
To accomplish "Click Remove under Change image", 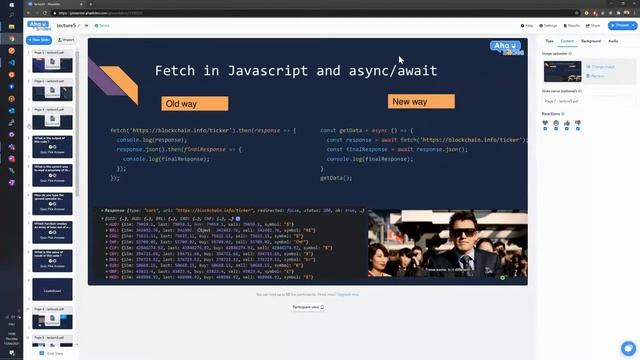I will [595, 76].
